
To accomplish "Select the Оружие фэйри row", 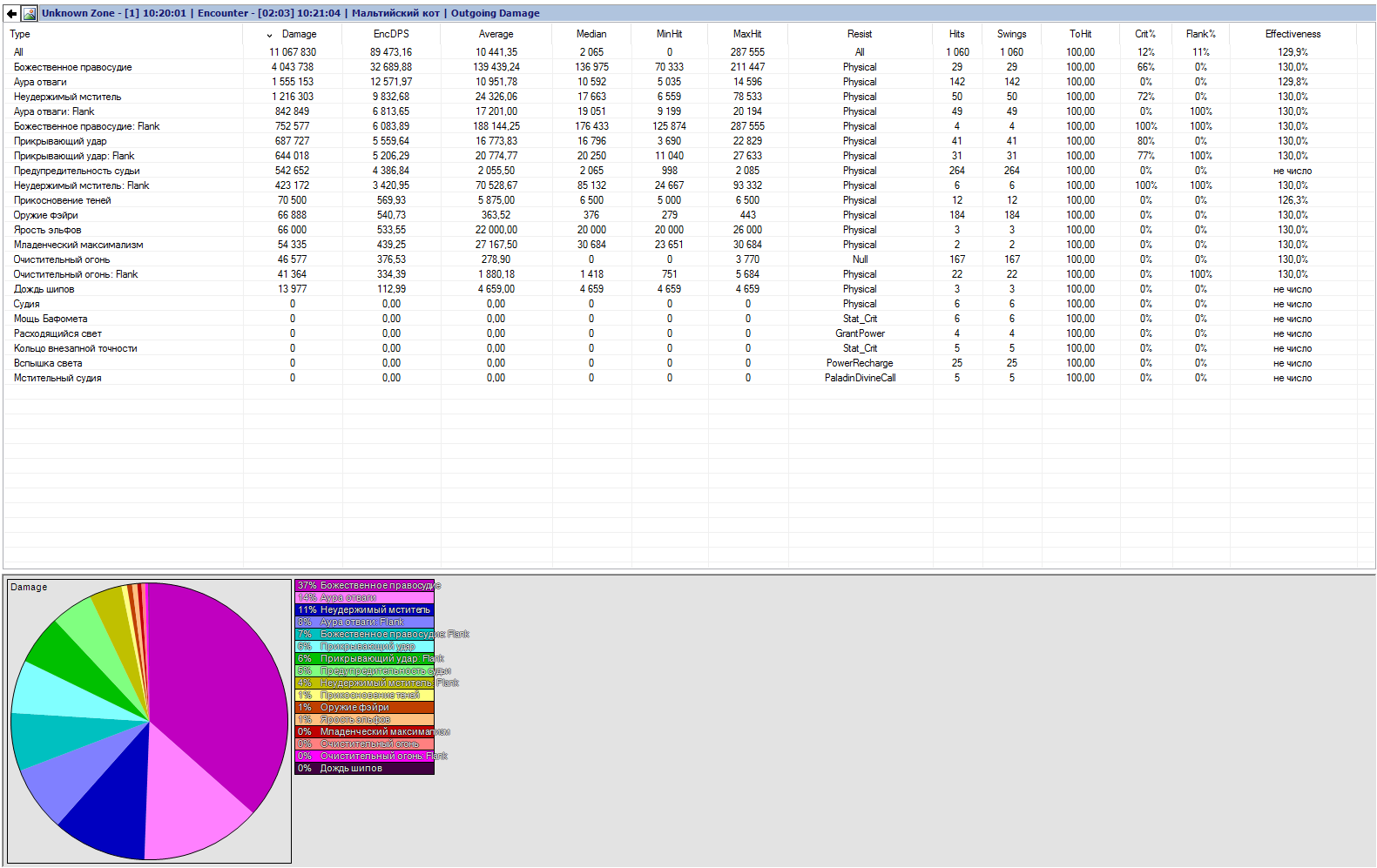I will pyautogui.click(x=688, y=215).
